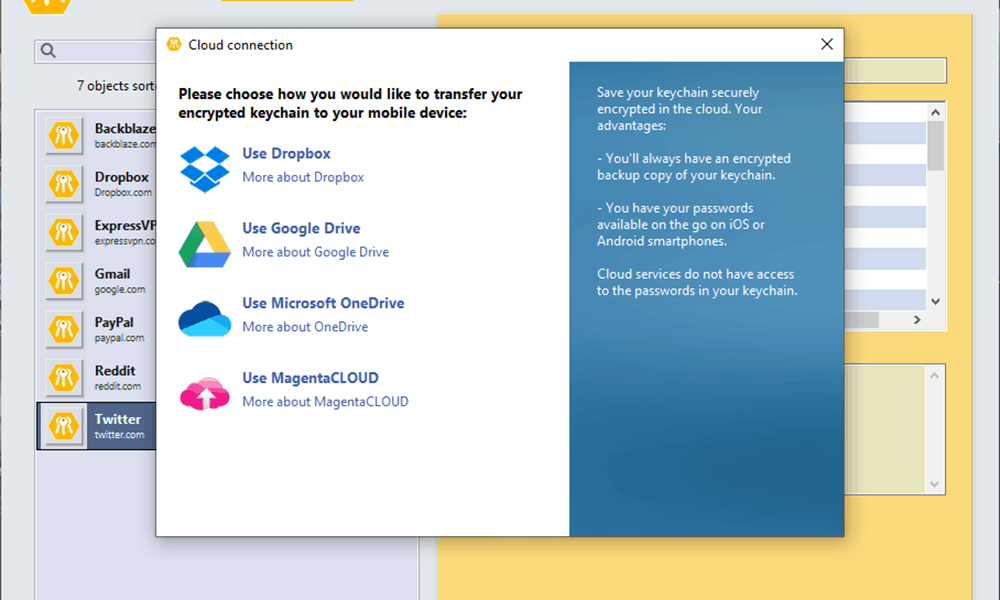
Task: Choose Use Dropbox link
Action: [286, 154]
